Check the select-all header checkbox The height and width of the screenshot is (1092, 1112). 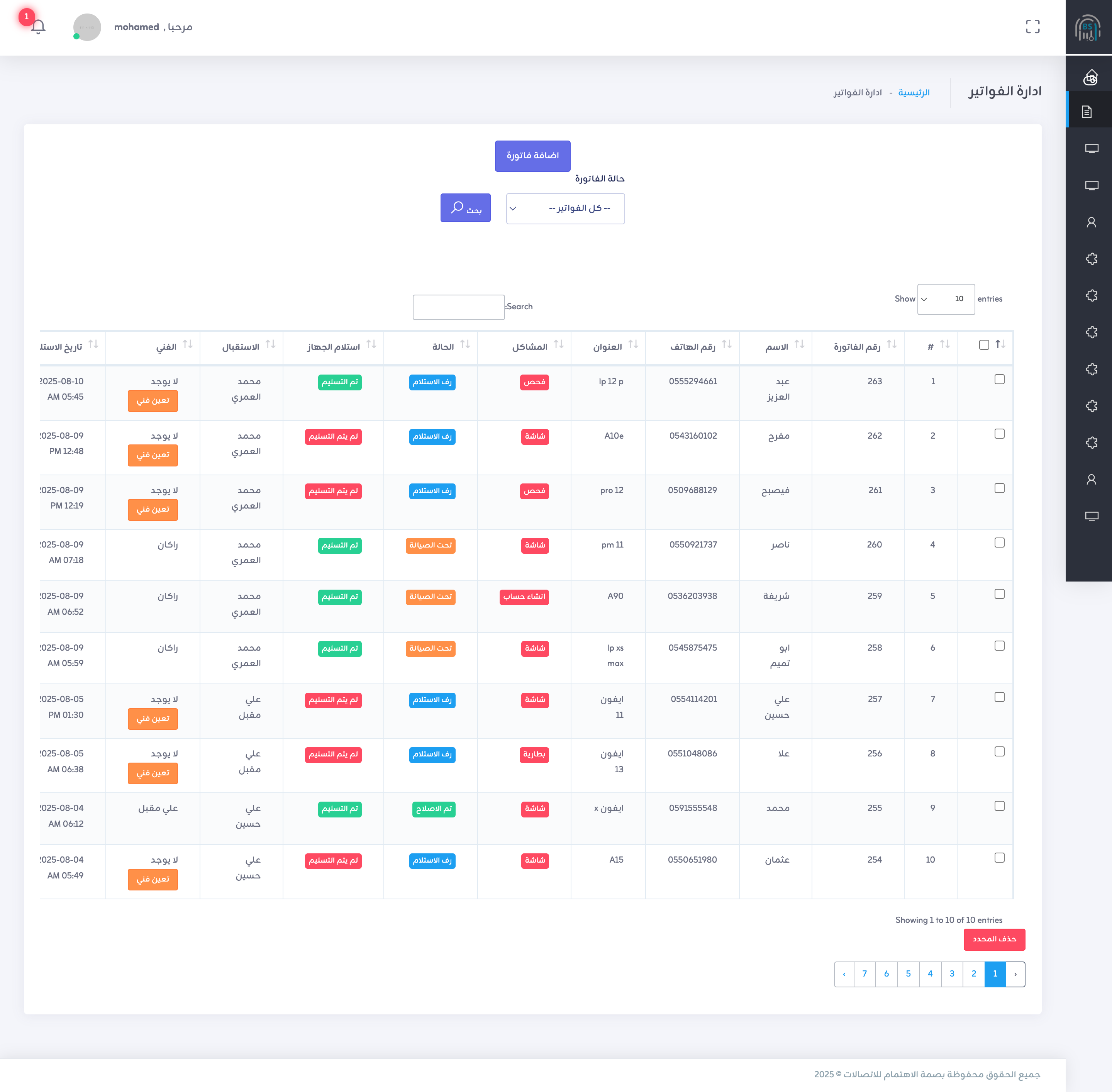[984, 345]
